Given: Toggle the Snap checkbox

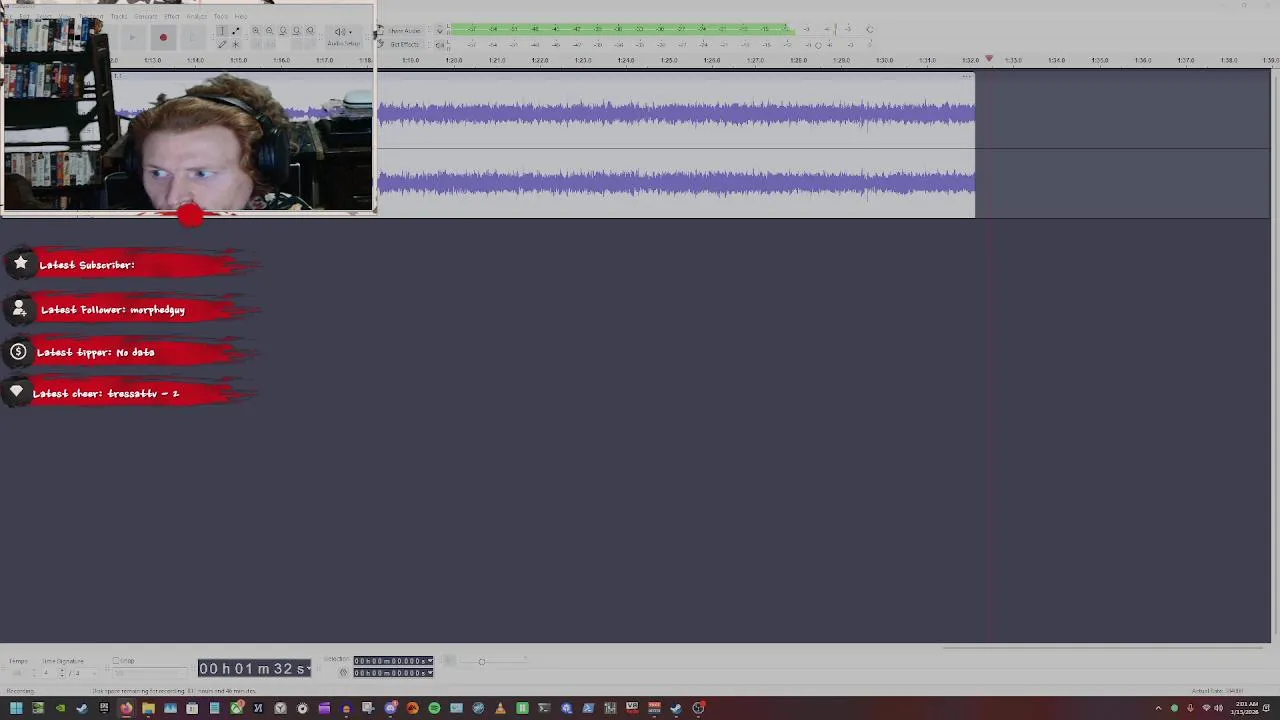Looking at the screenshot, I should coord(116,661).
